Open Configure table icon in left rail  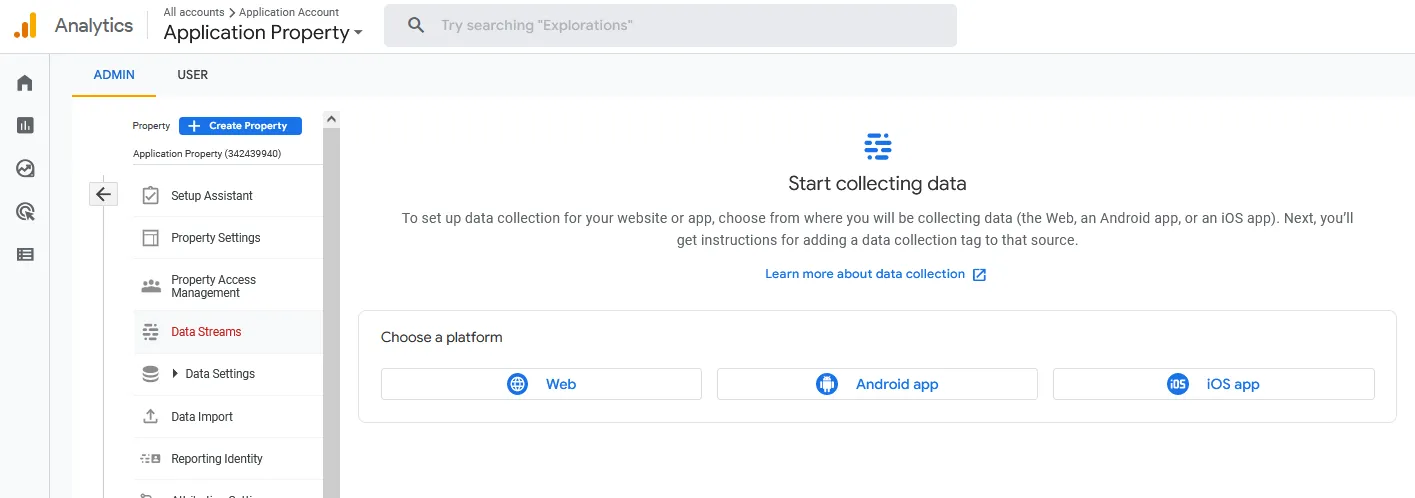(25, 254)
